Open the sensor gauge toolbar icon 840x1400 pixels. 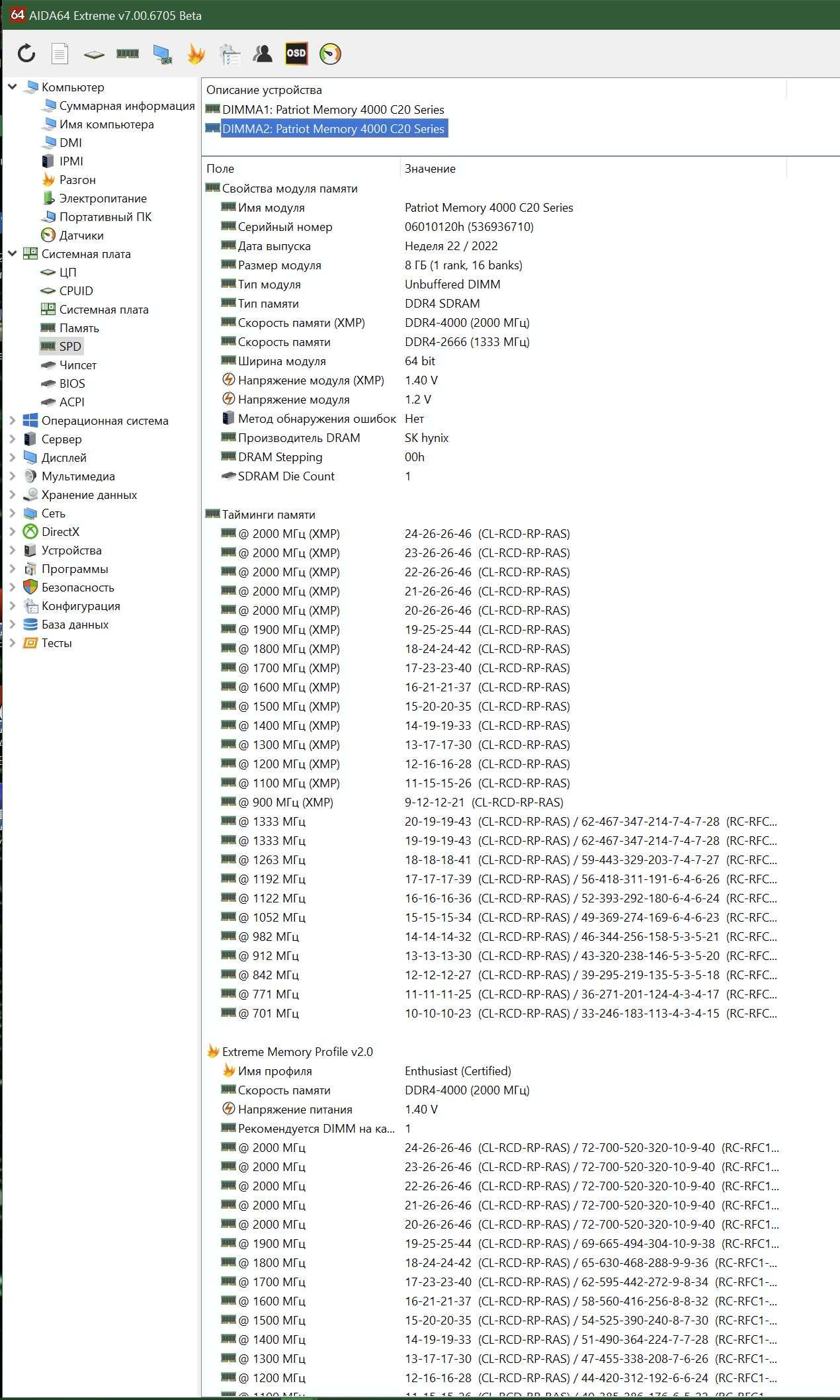click(x=330, y=54)
